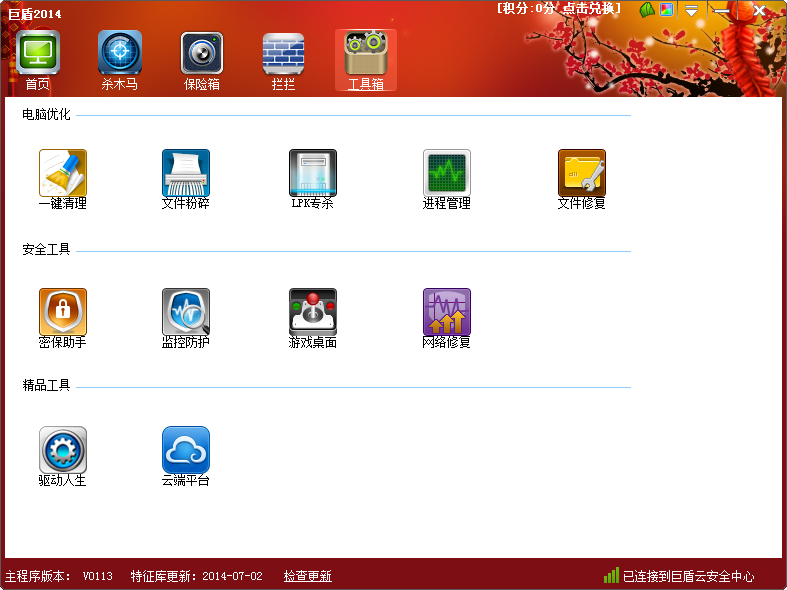Click the 检查更新 check update link
This screenshot has width=787, height=590.
click(308, 576)
